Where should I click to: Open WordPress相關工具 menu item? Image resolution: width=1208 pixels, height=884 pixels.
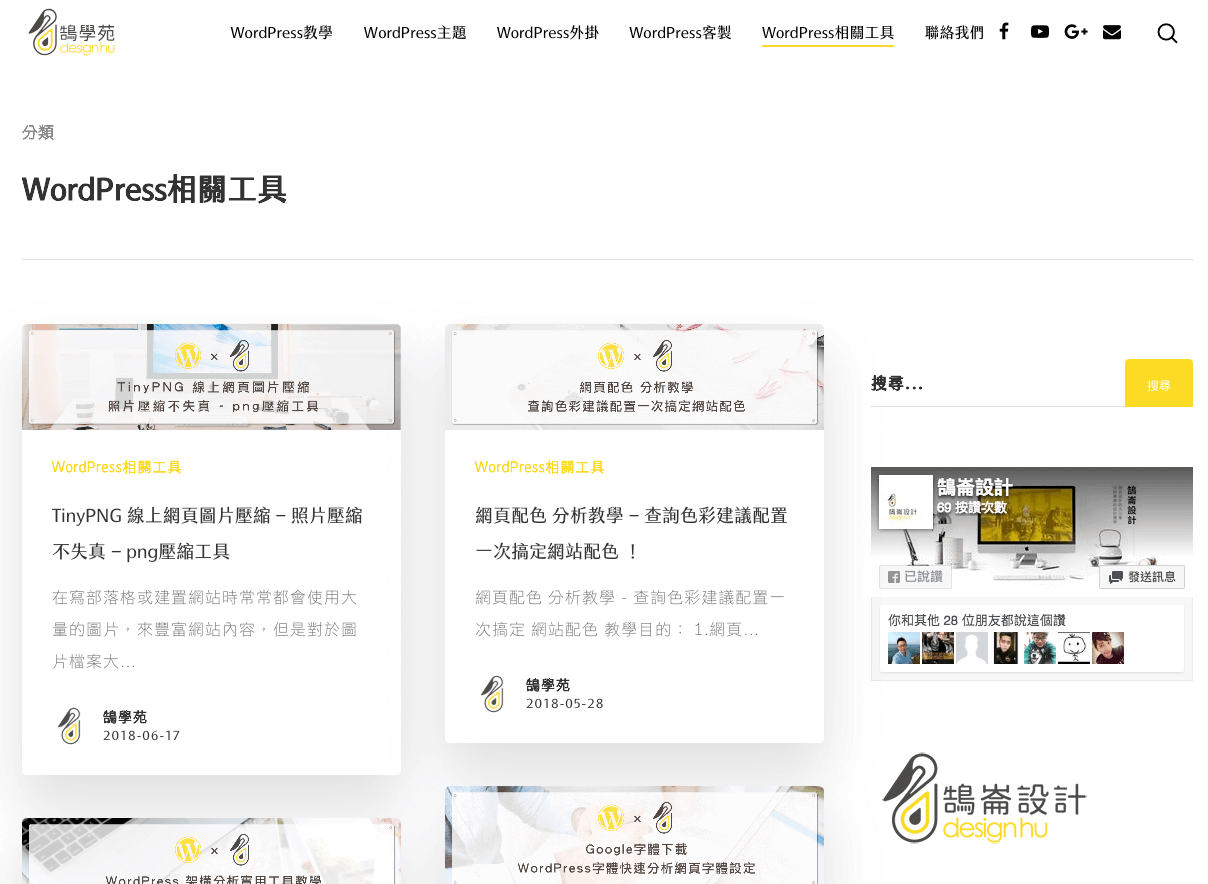tap(828, 32)
